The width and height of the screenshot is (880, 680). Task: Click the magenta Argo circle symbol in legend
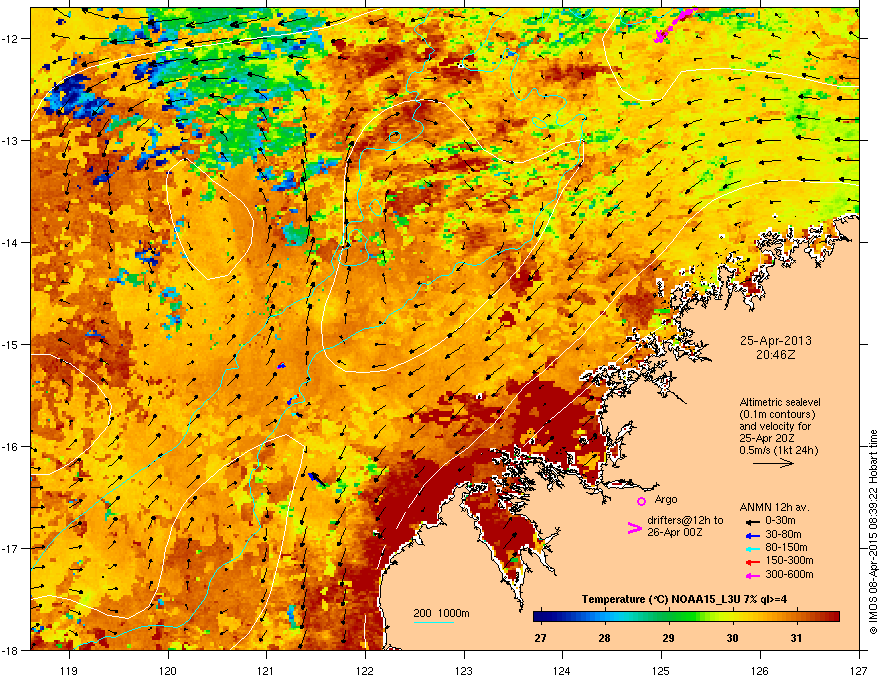[x=641, y=501]
